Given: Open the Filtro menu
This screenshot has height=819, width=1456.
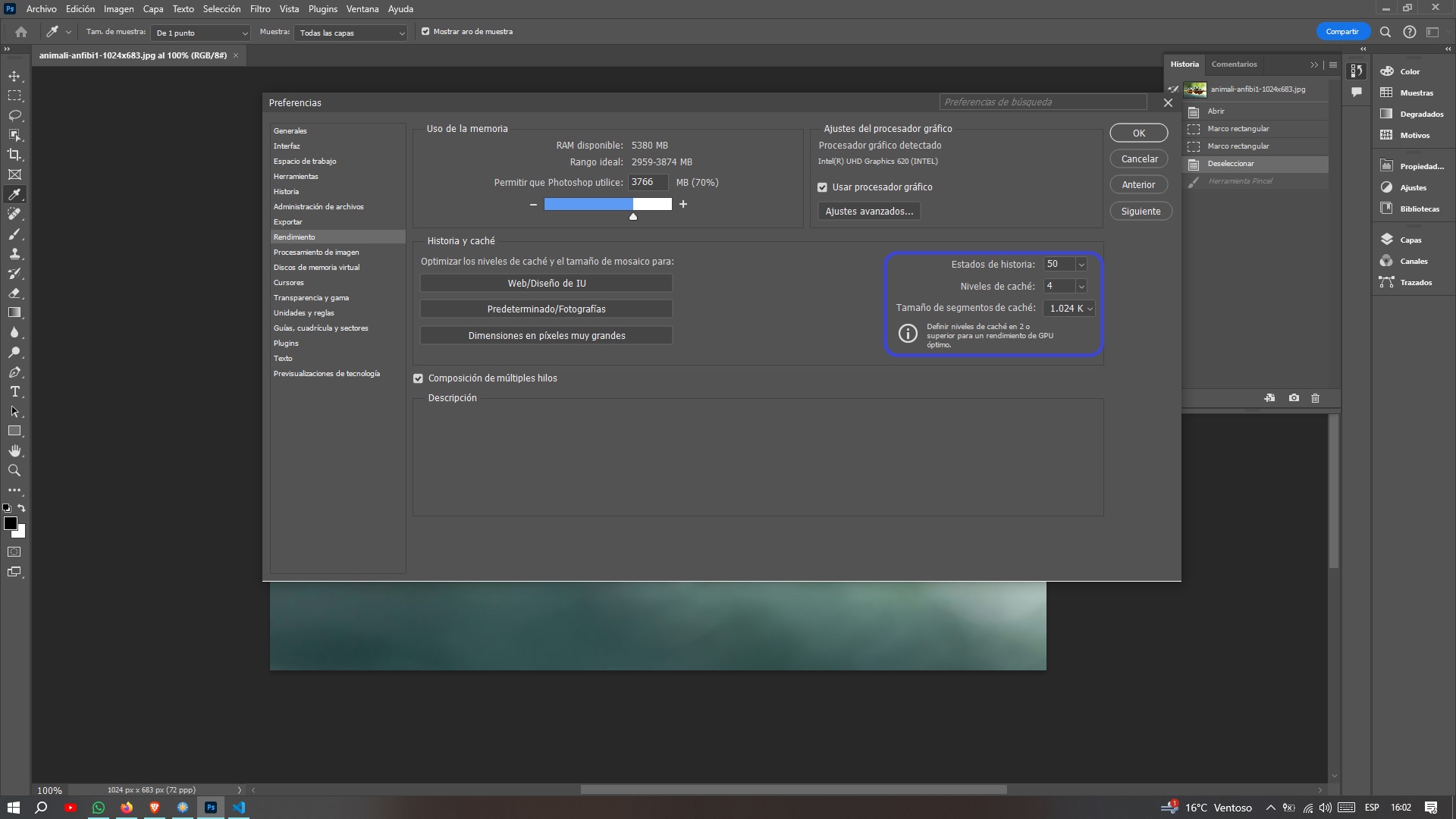Looking at the screenshot, I should (260, 9).
